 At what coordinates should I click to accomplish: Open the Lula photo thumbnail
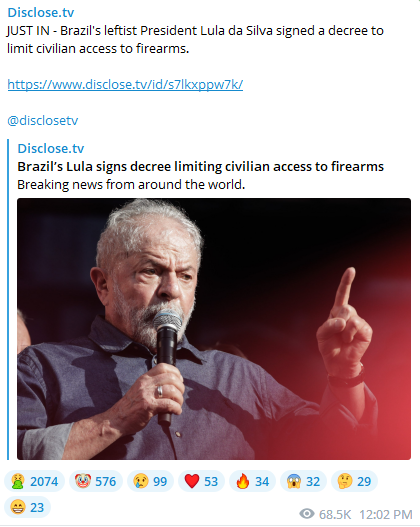(x=214, y=329)
